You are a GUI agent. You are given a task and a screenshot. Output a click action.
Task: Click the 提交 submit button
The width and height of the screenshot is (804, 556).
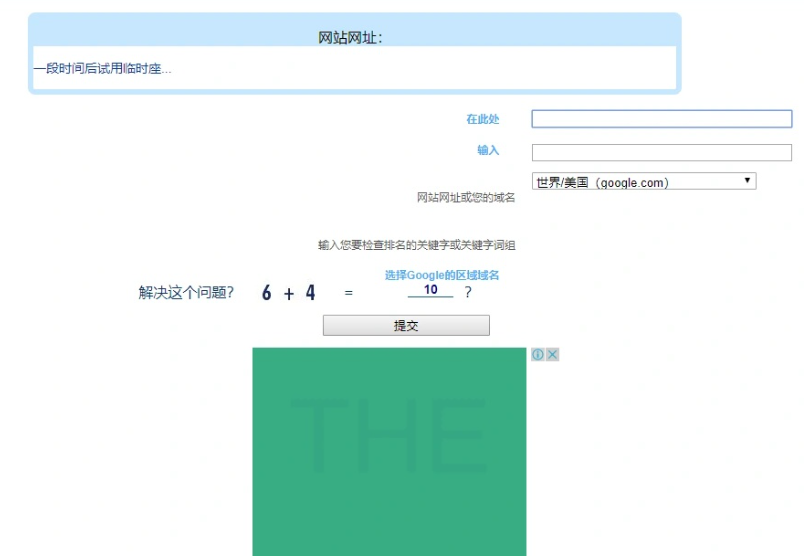[406, 326]
